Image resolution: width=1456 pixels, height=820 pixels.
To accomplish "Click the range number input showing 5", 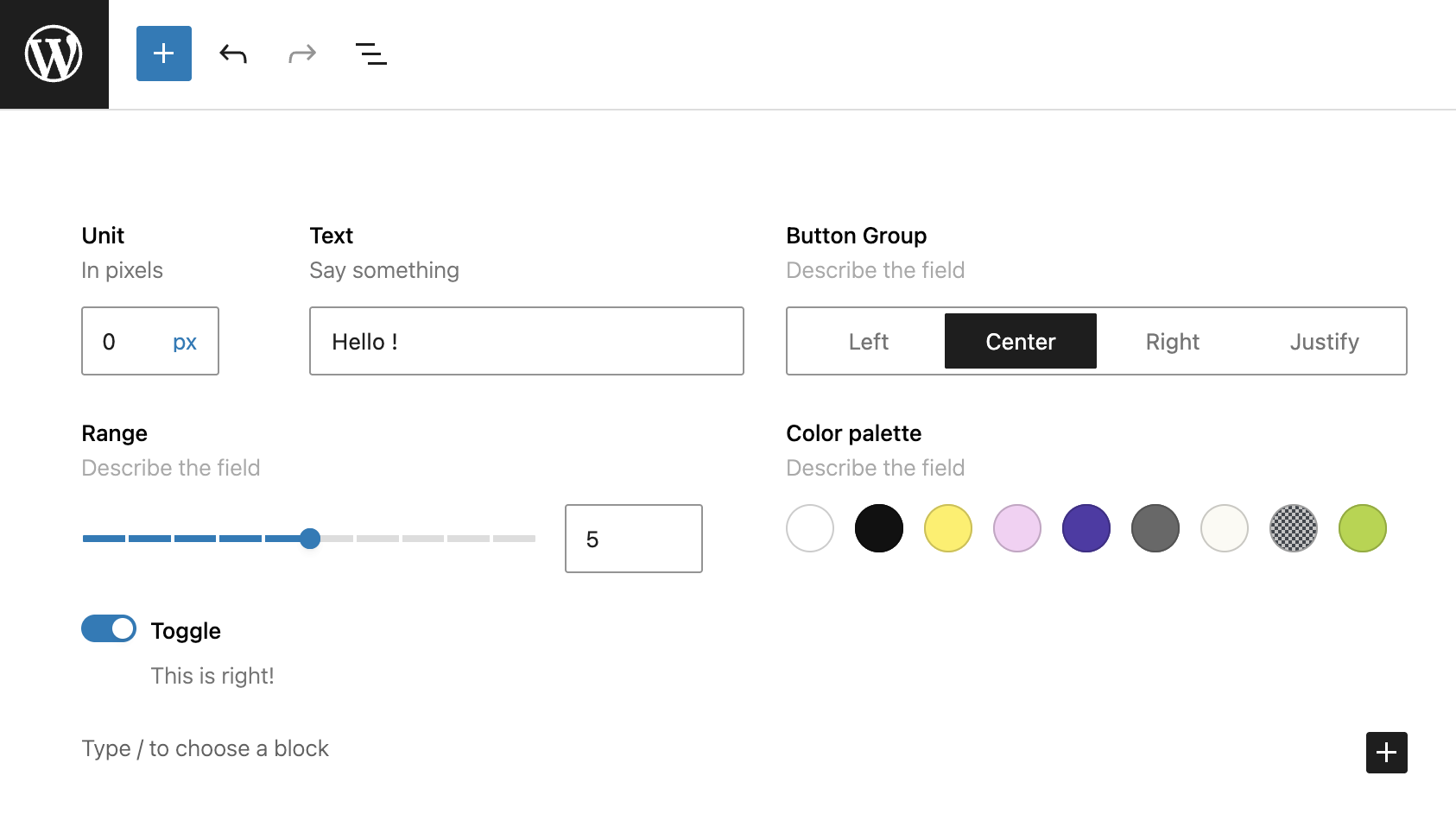I will (x=633, y=539).
